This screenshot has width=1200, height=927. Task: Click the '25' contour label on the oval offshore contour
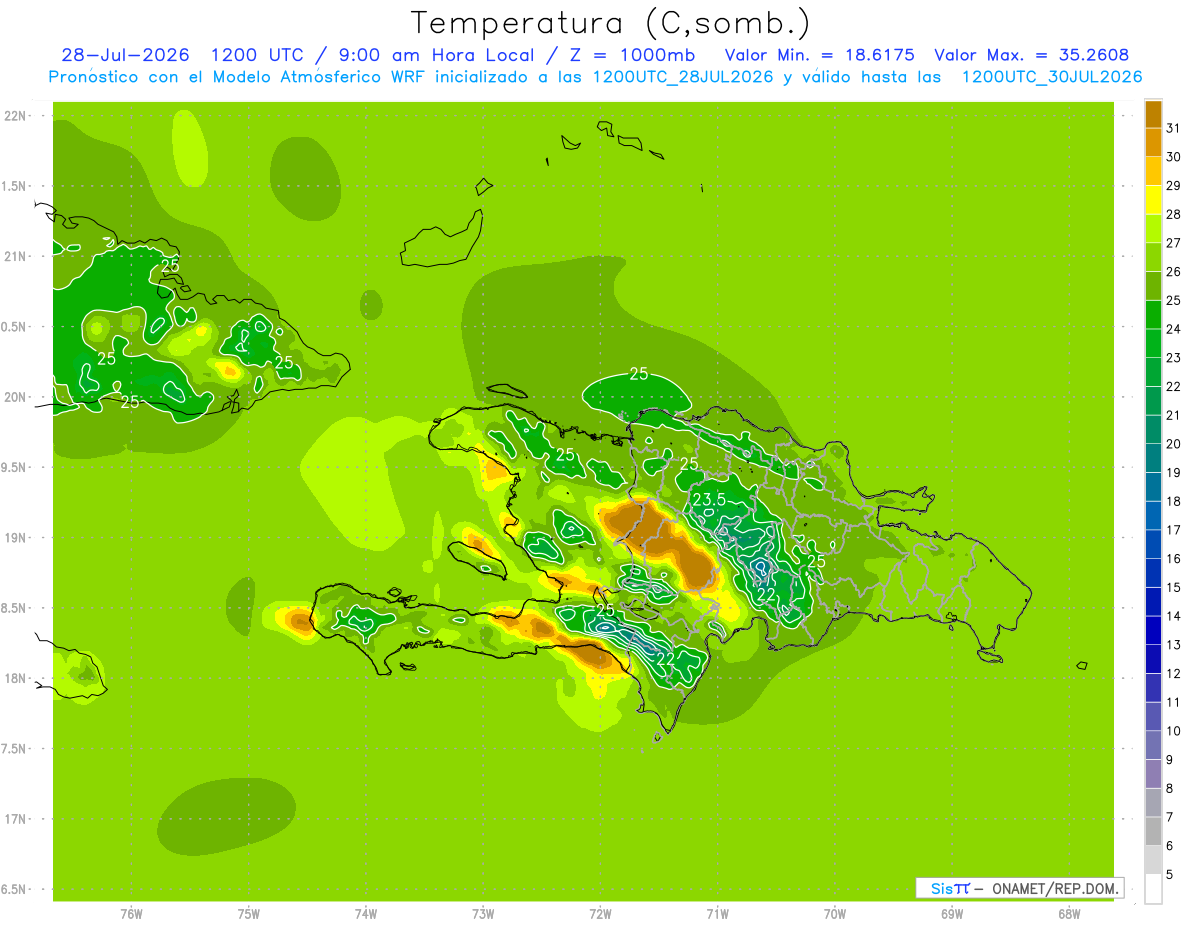coord(639,374)
